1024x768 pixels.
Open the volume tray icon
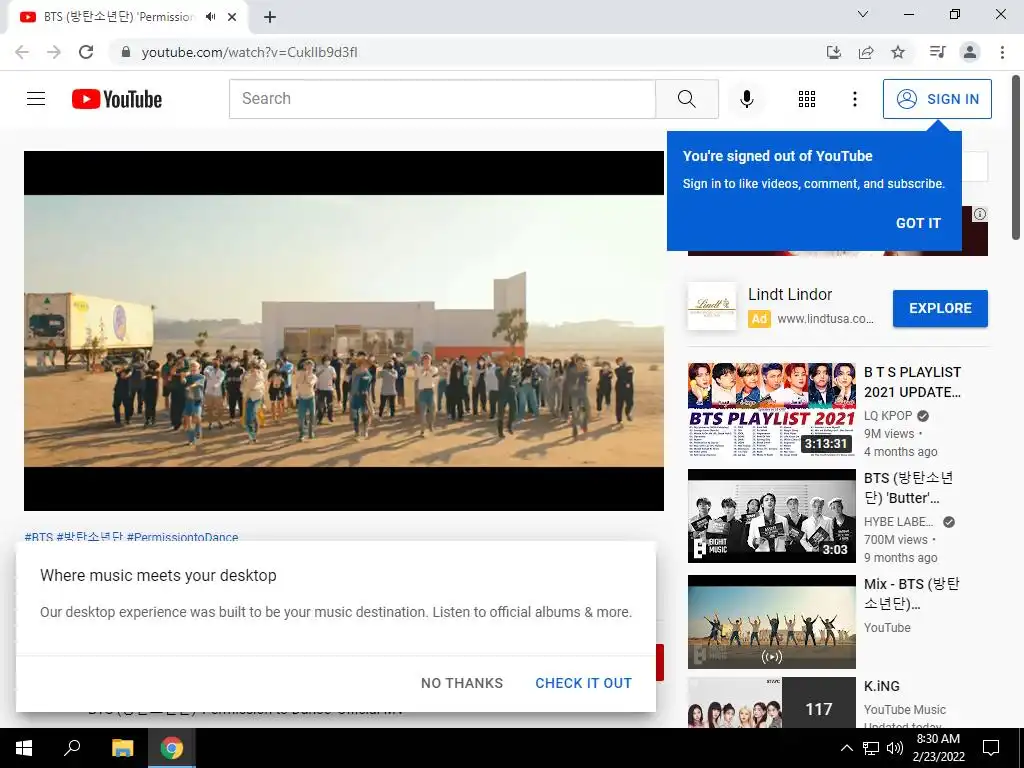coord(895,748)
